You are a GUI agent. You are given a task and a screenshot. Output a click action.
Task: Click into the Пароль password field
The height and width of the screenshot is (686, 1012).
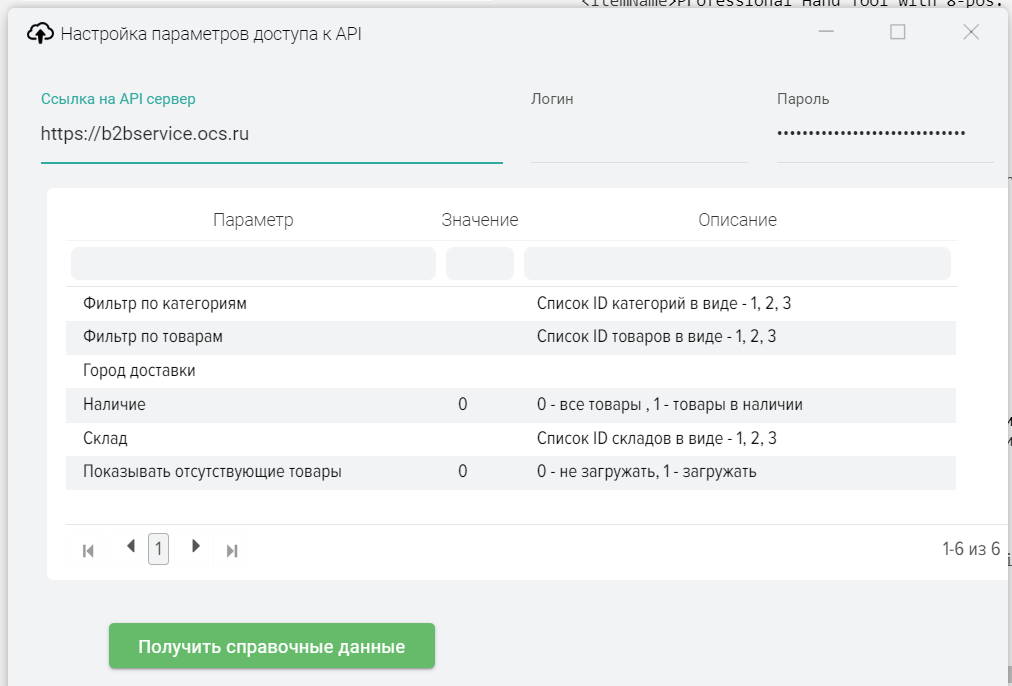[x=884, y=133]
